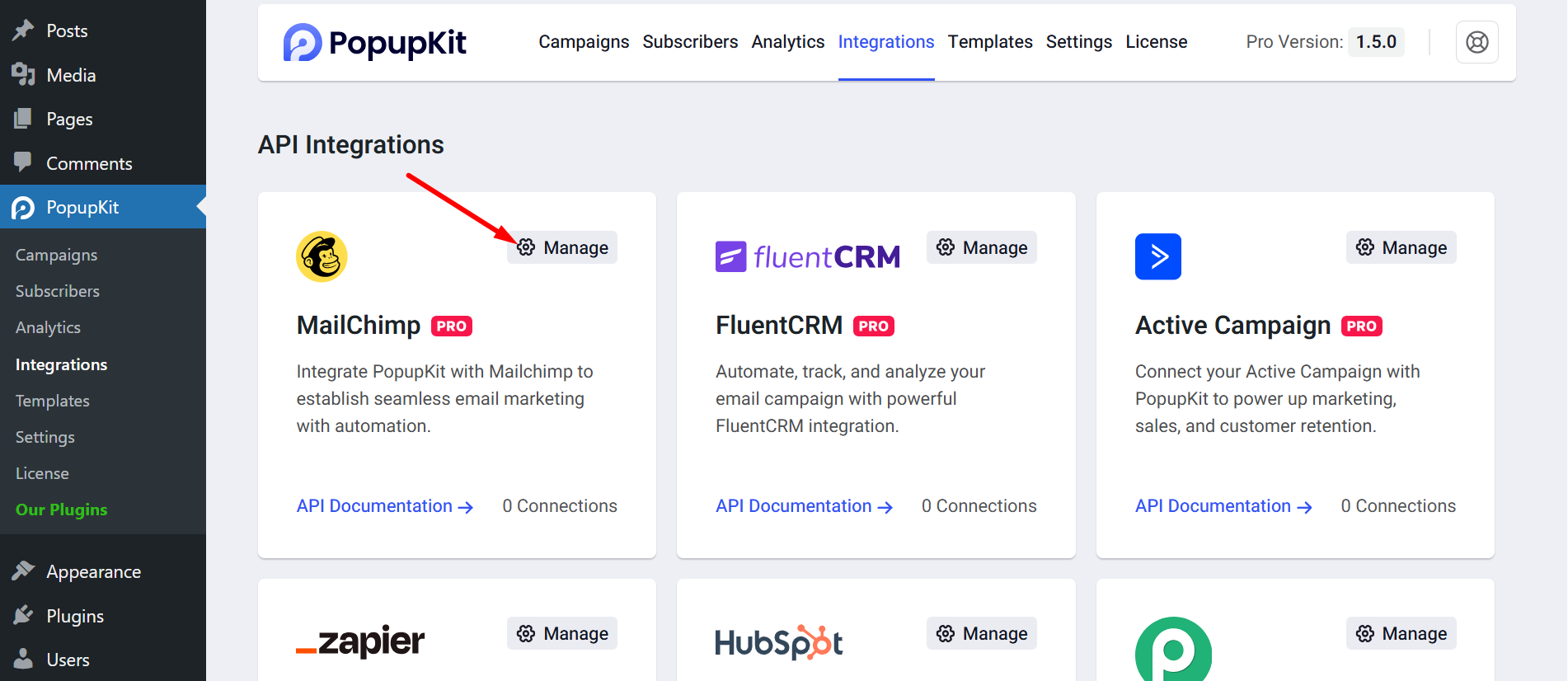Click the PopupKit logo in header
This screenshot has width=1568, height=681.
[375, 42]
